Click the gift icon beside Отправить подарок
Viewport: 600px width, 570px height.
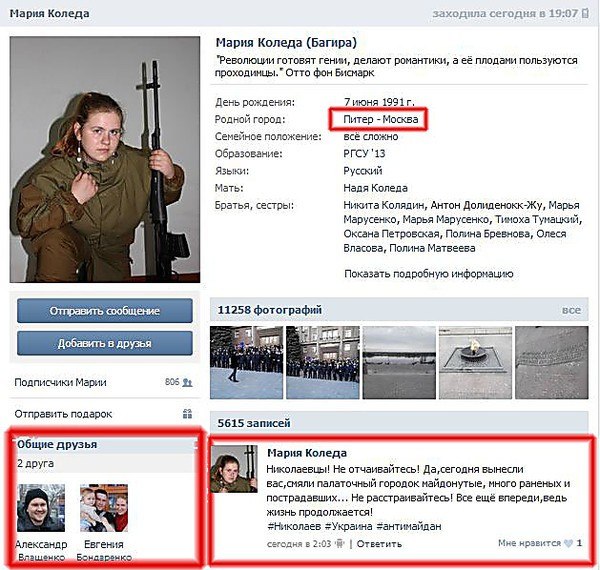tap(188, 414)
